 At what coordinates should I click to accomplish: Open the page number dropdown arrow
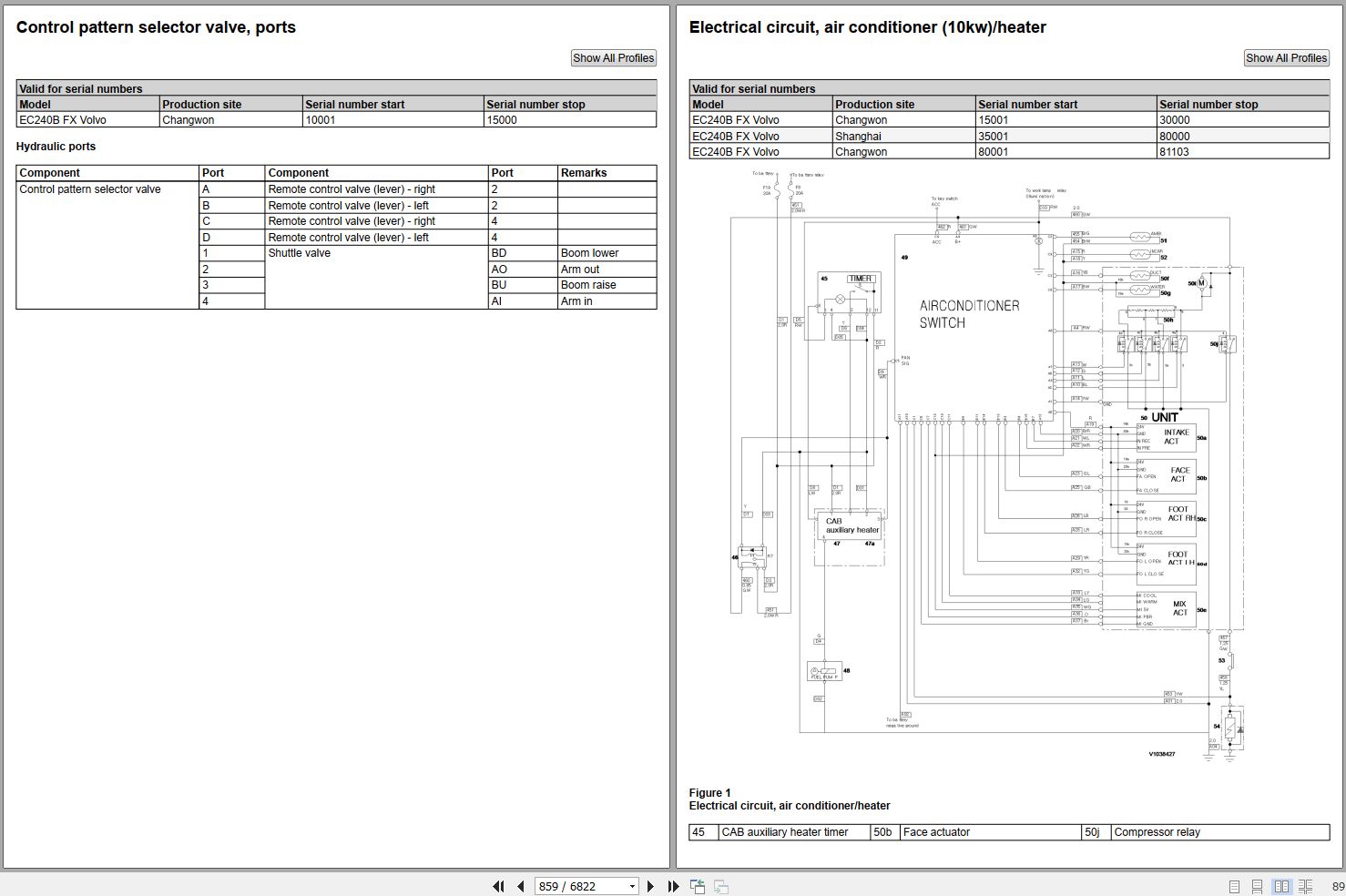632,886
